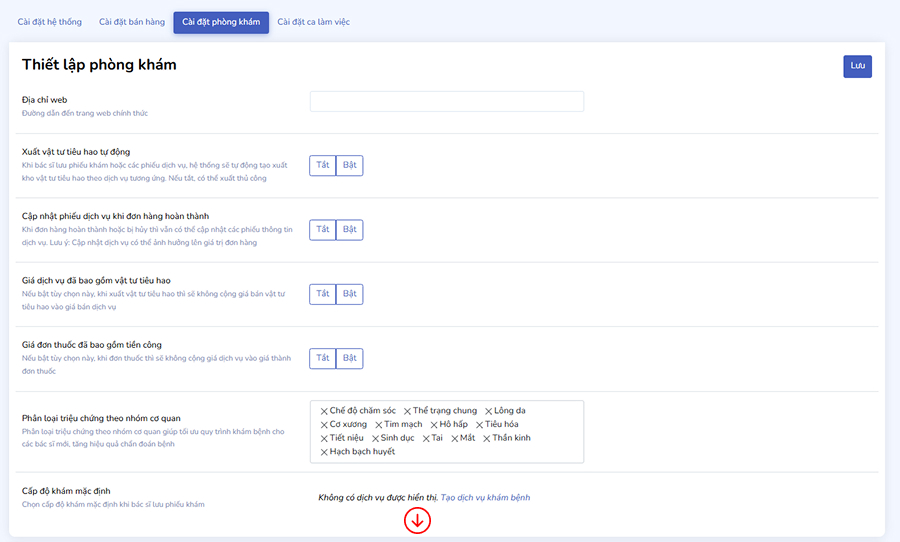Image resolution: width=900 pixels, height=542 pixels.
Task: Select the active 'Cài đặt phòng khám' tab
Action: click(221, 22)
